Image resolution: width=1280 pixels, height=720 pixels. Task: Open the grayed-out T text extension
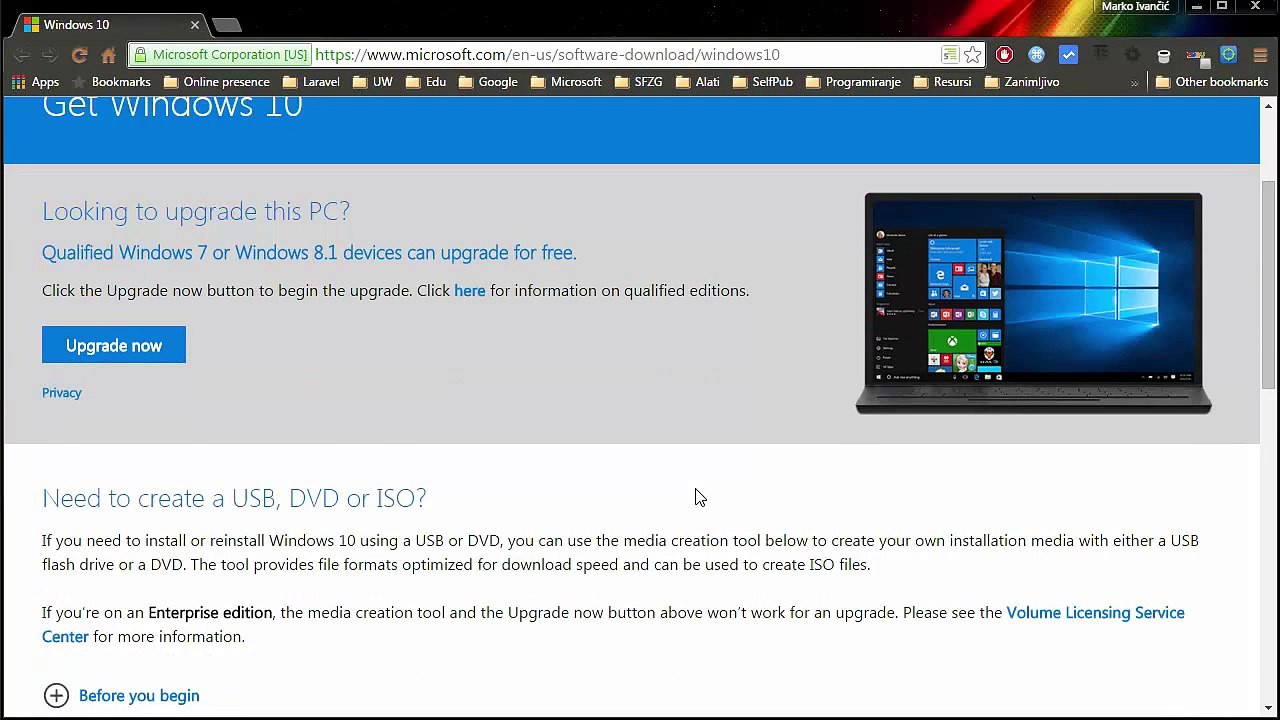(x=1100, y=54)
